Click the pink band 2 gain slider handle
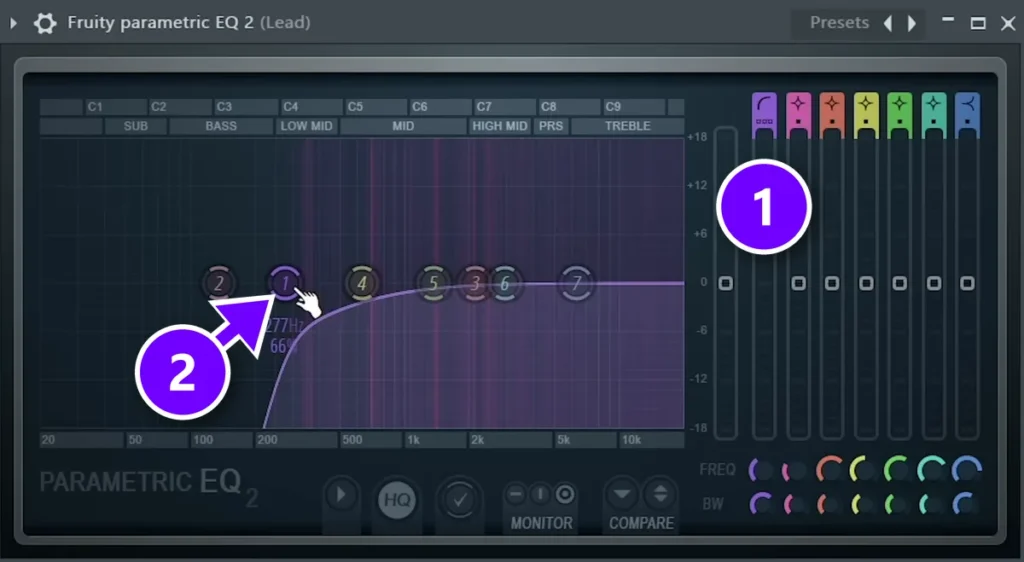 pyautogui.click(x=798, y=283)
